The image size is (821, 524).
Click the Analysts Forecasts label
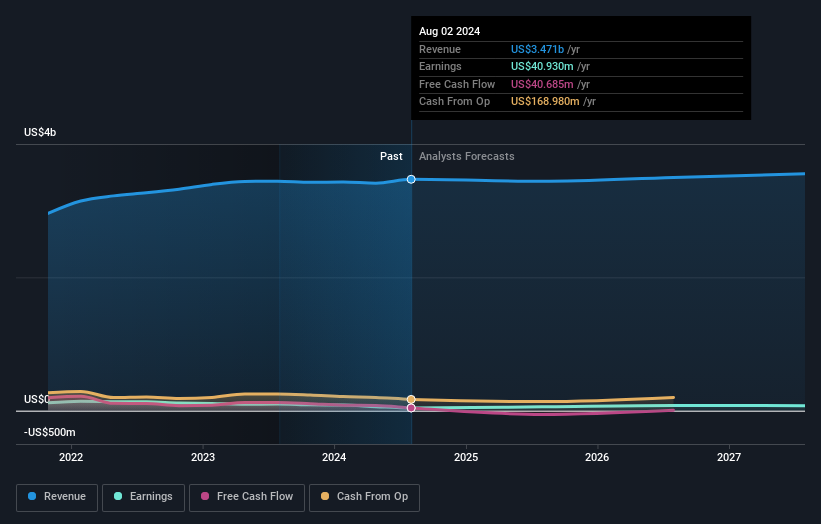click(x=467, y=156)
